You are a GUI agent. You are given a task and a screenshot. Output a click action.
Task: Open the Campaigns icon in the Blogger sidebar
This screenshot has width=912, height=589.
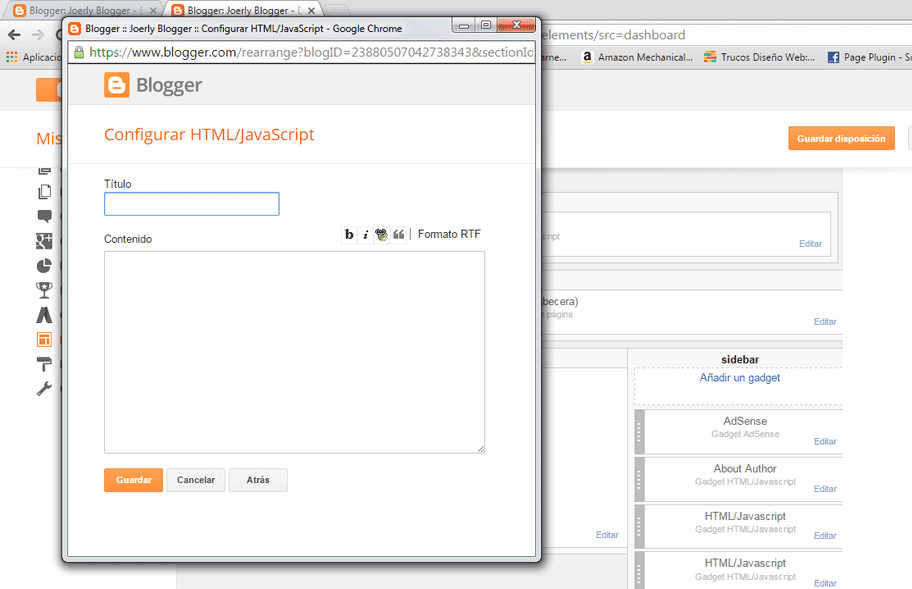click(44, 315)
